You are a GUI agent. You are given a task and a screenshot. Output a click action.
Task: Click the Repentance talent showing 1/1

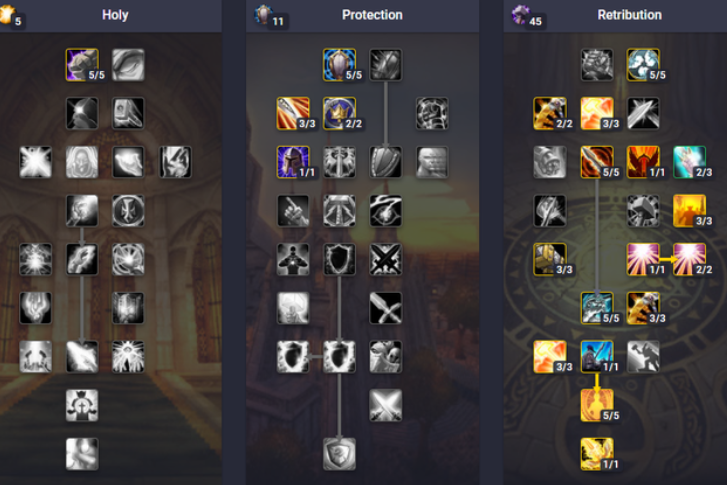pos(597,357)
